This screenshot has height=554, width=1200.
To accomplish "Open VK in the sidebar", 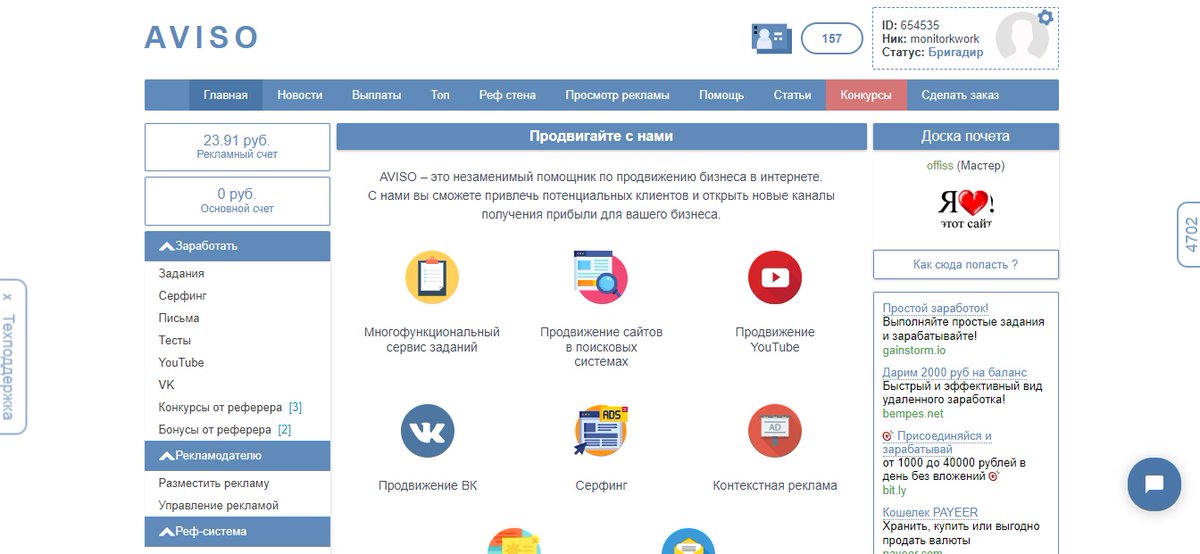I will coord(166,385).
